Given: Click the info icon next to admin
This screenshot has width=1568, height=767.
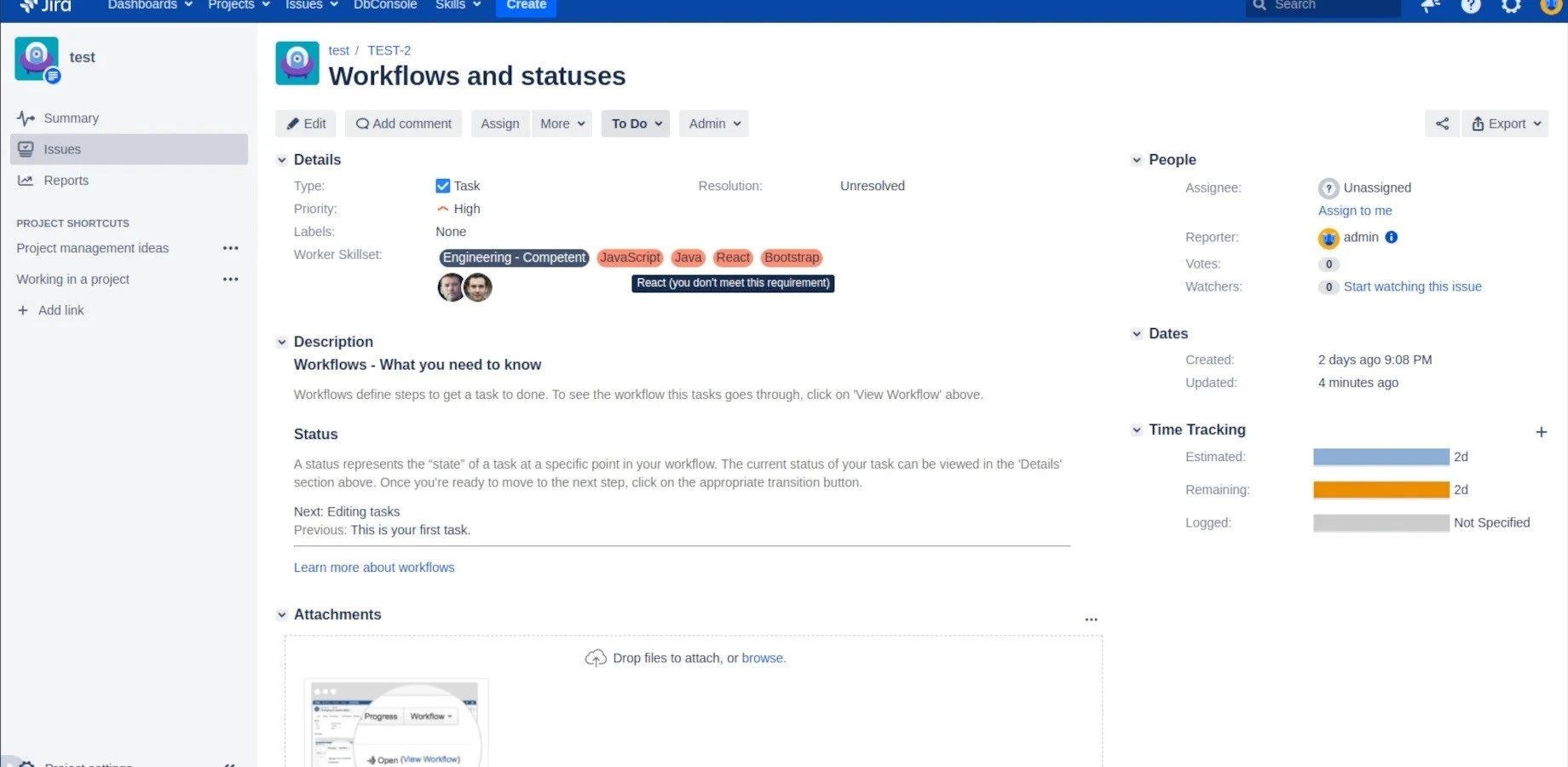Looking at the screenshot, I should click(x=1392, y=237).
